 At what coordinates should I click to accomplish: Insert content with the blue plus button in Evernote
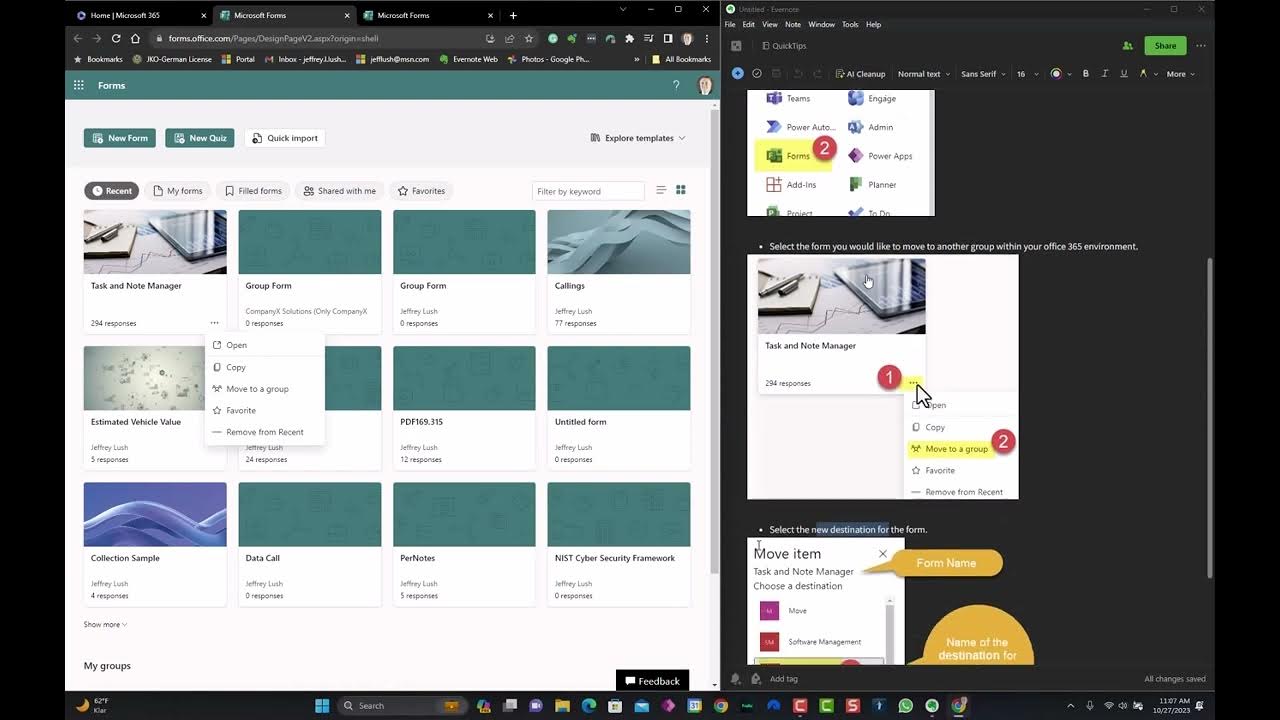(x=738, y=73)
